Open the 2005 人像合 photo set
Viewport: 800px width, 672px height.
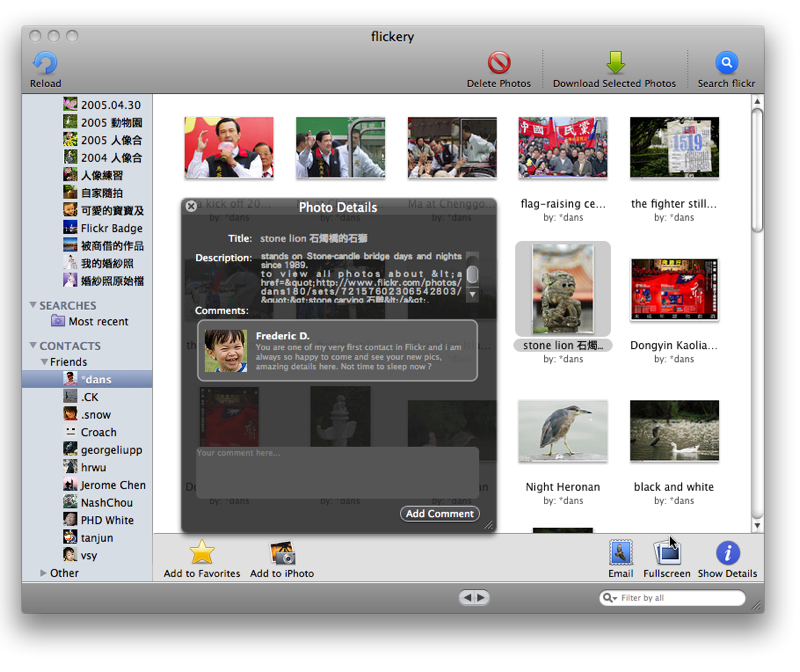point(87,140)
